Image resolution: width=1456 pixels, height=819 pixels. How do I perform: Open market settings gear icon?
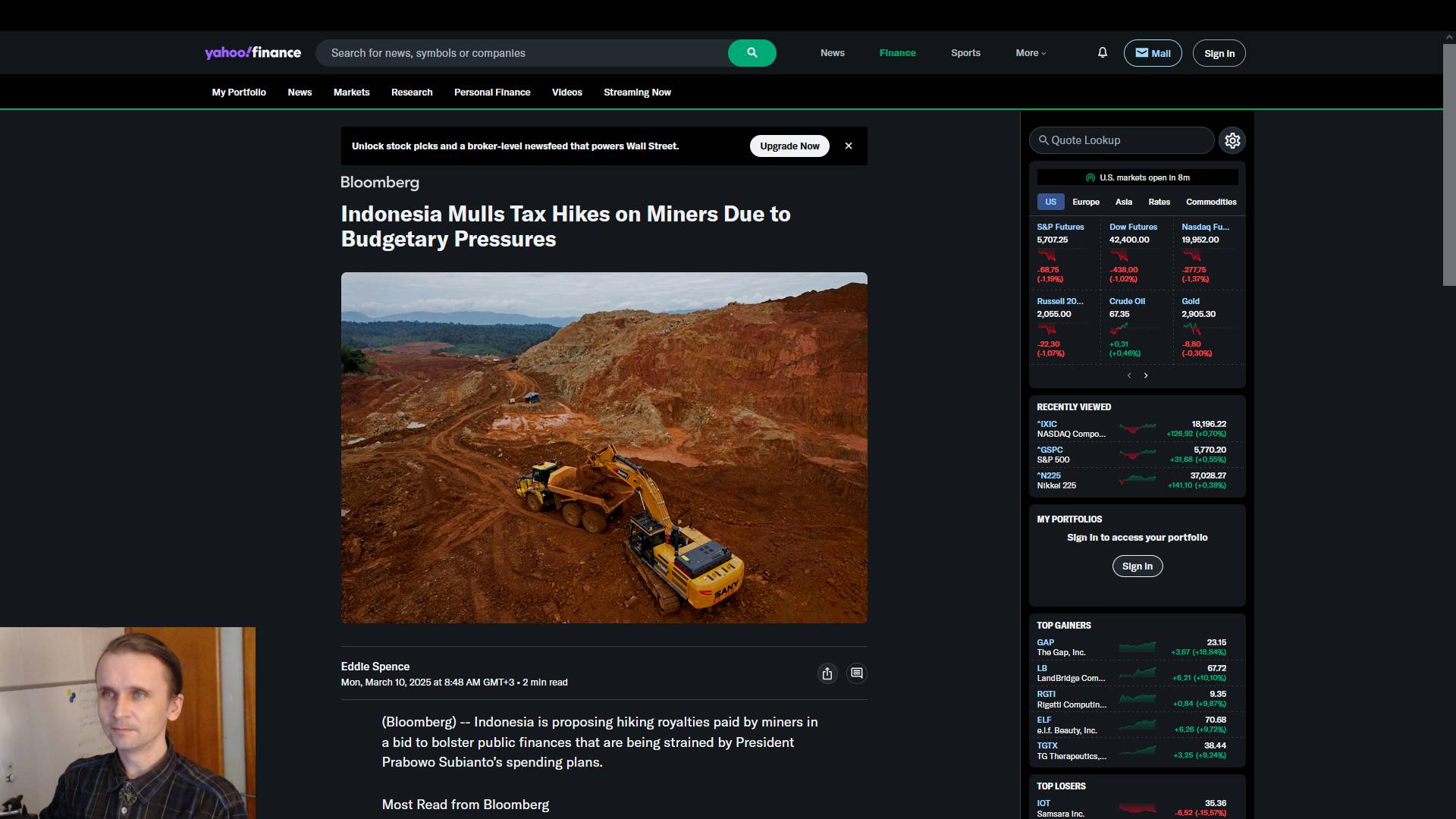[1232, 140]
